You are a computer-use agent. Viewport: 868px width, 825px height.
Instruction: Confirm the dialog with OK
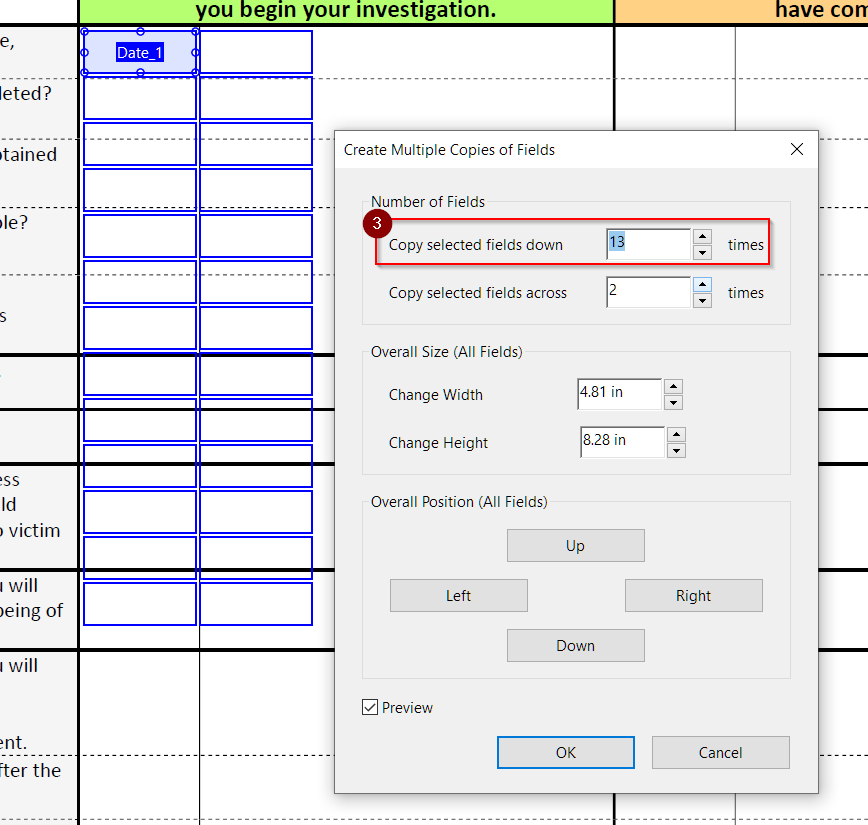tap(565, 753)
